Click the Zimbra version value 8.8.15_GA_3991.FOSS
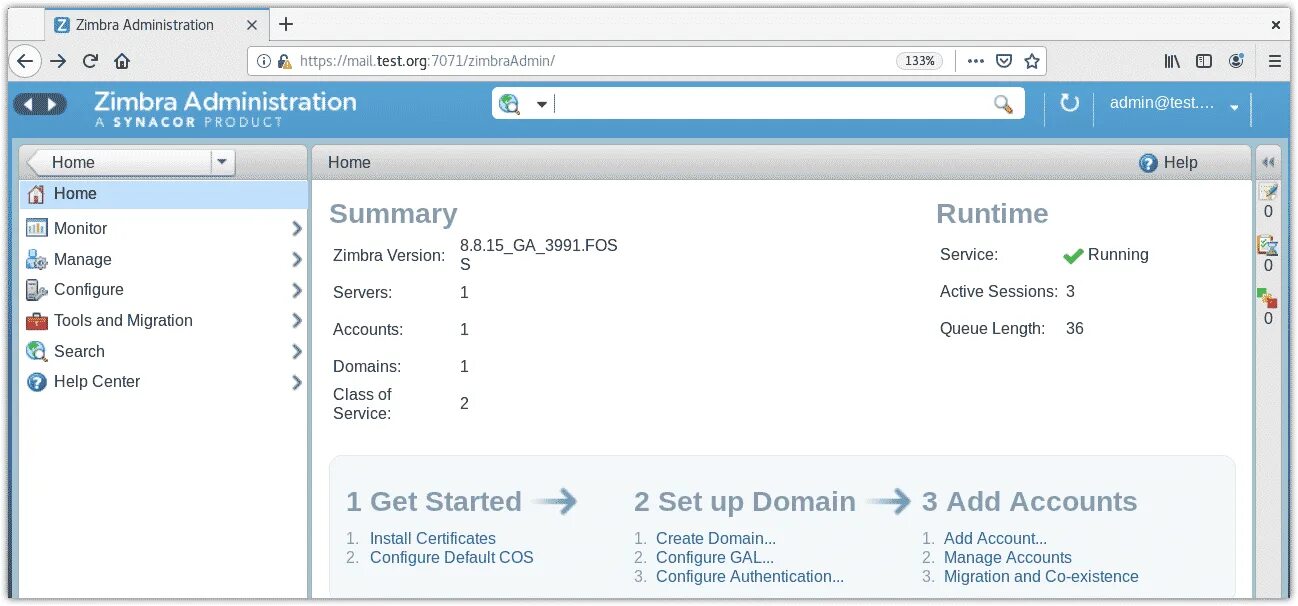 point(538,255)
